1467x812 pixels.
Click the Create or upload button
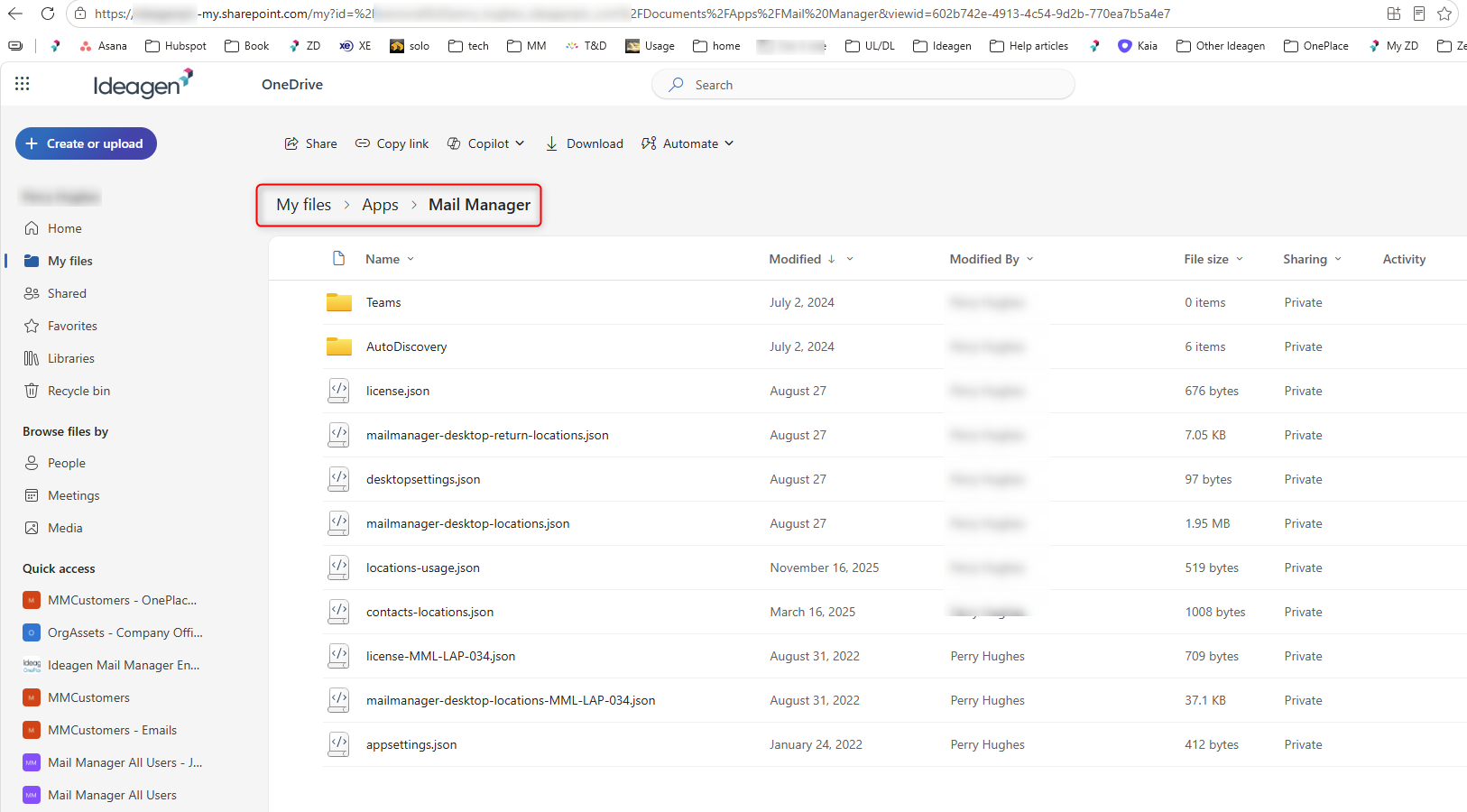pos(86,143)
